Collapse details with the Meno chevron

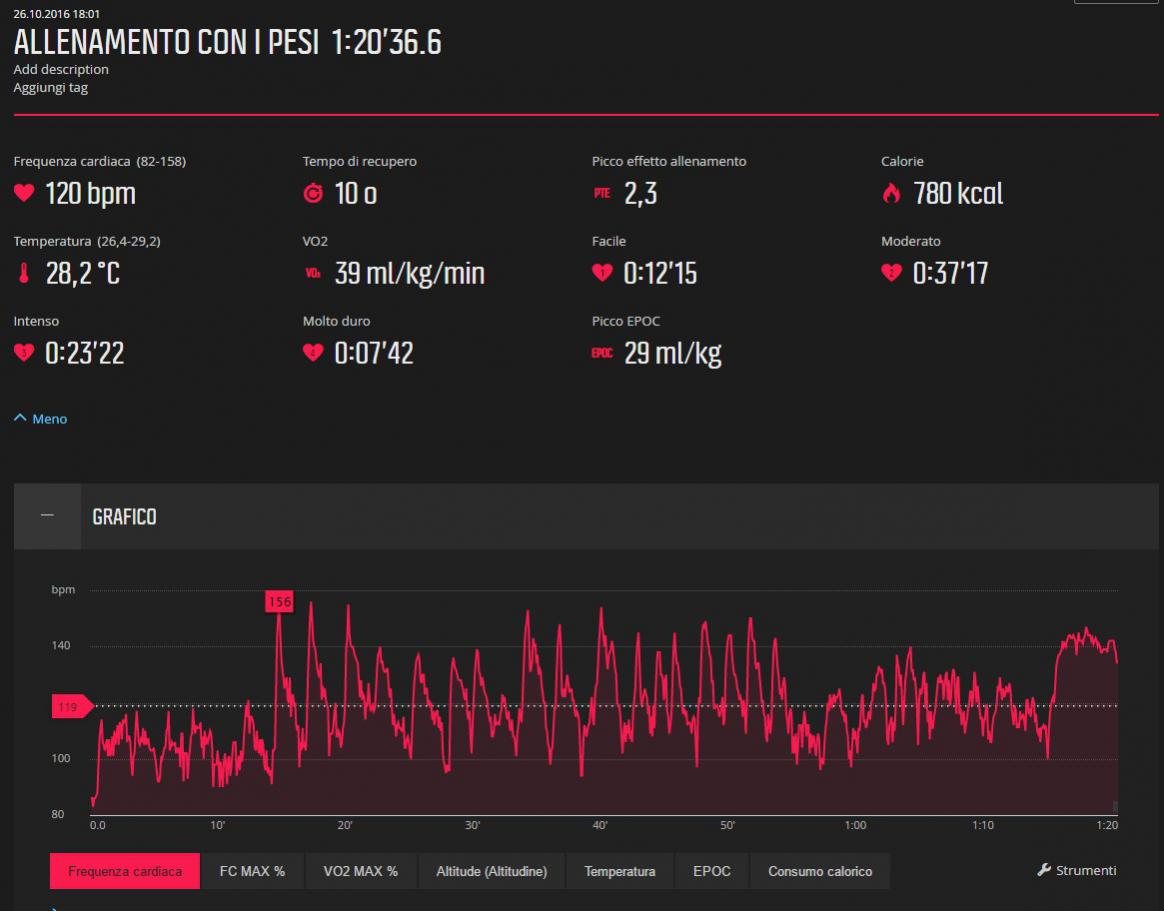[x=21, y=418]
